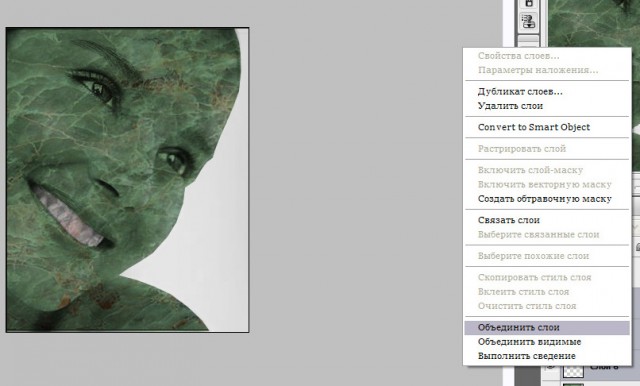Click greyed 'Очистить стиль слоя' entry
This screenshot has width=640, height=386.
[x=547, y=306]
